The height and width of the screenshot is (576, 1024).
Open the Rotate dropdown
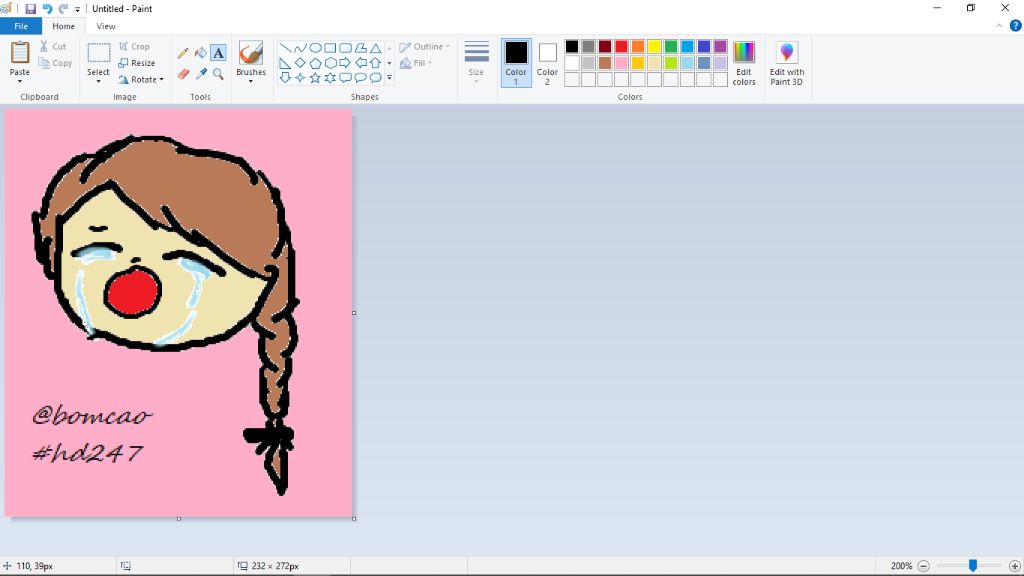click(x=140, y=80)
